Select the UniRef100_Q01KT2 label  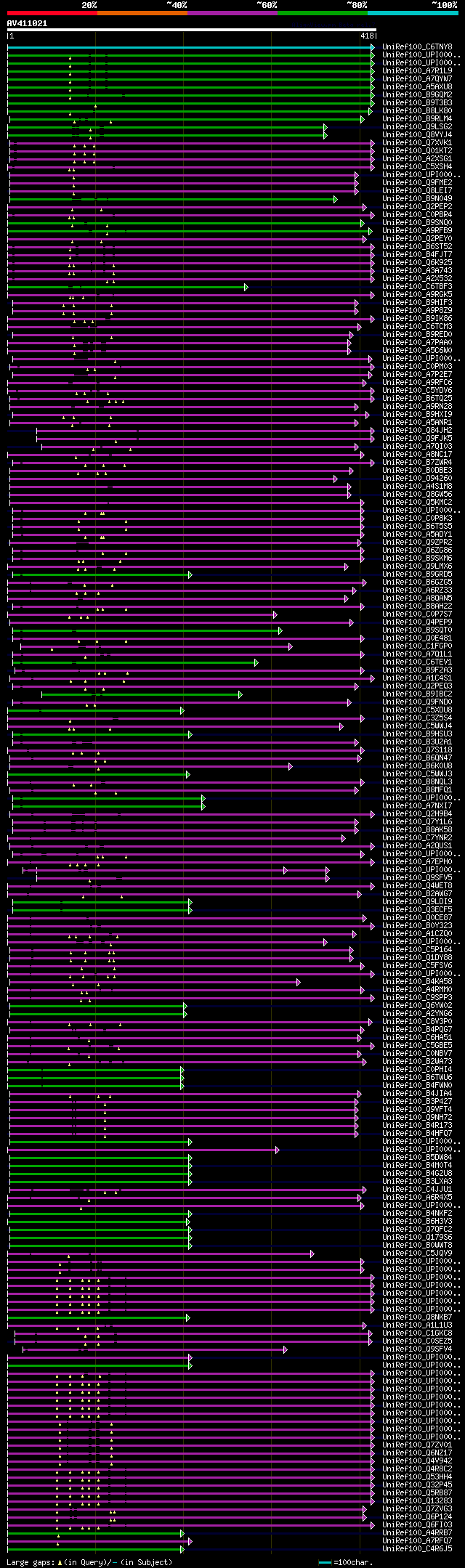[417, 151]
